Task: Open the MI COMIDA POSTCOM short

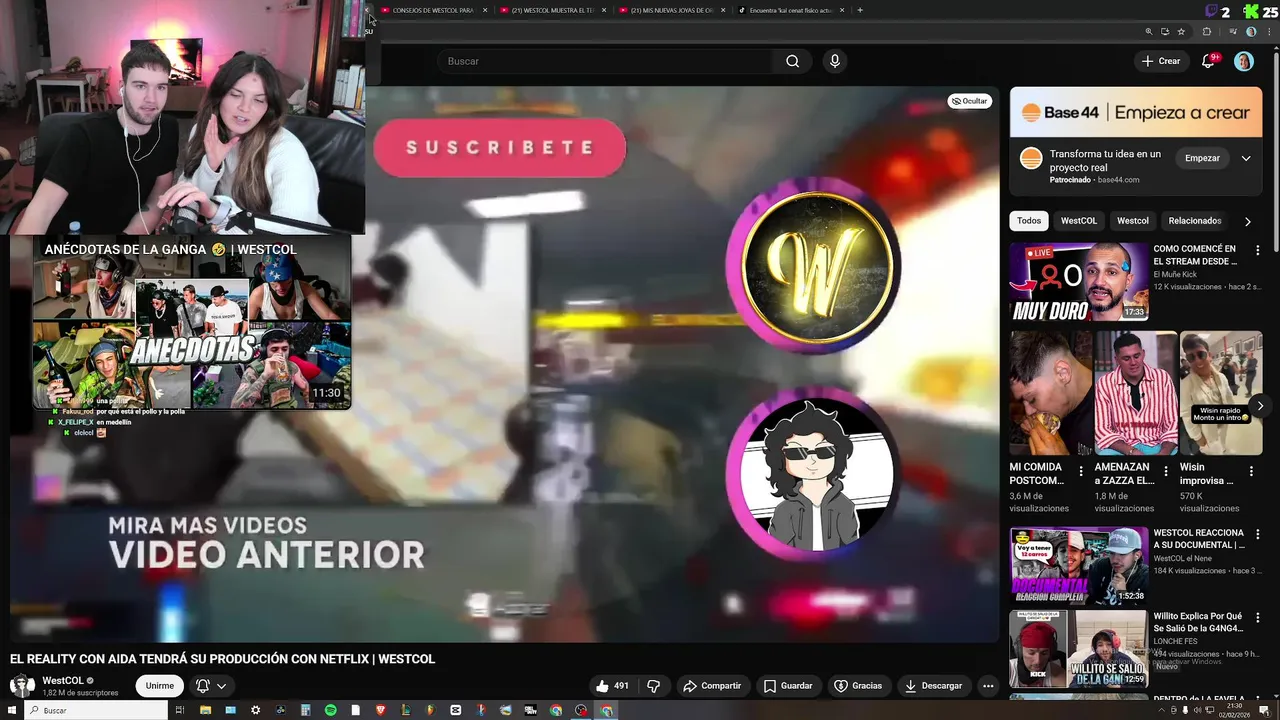Action: tap(1050, 393)
